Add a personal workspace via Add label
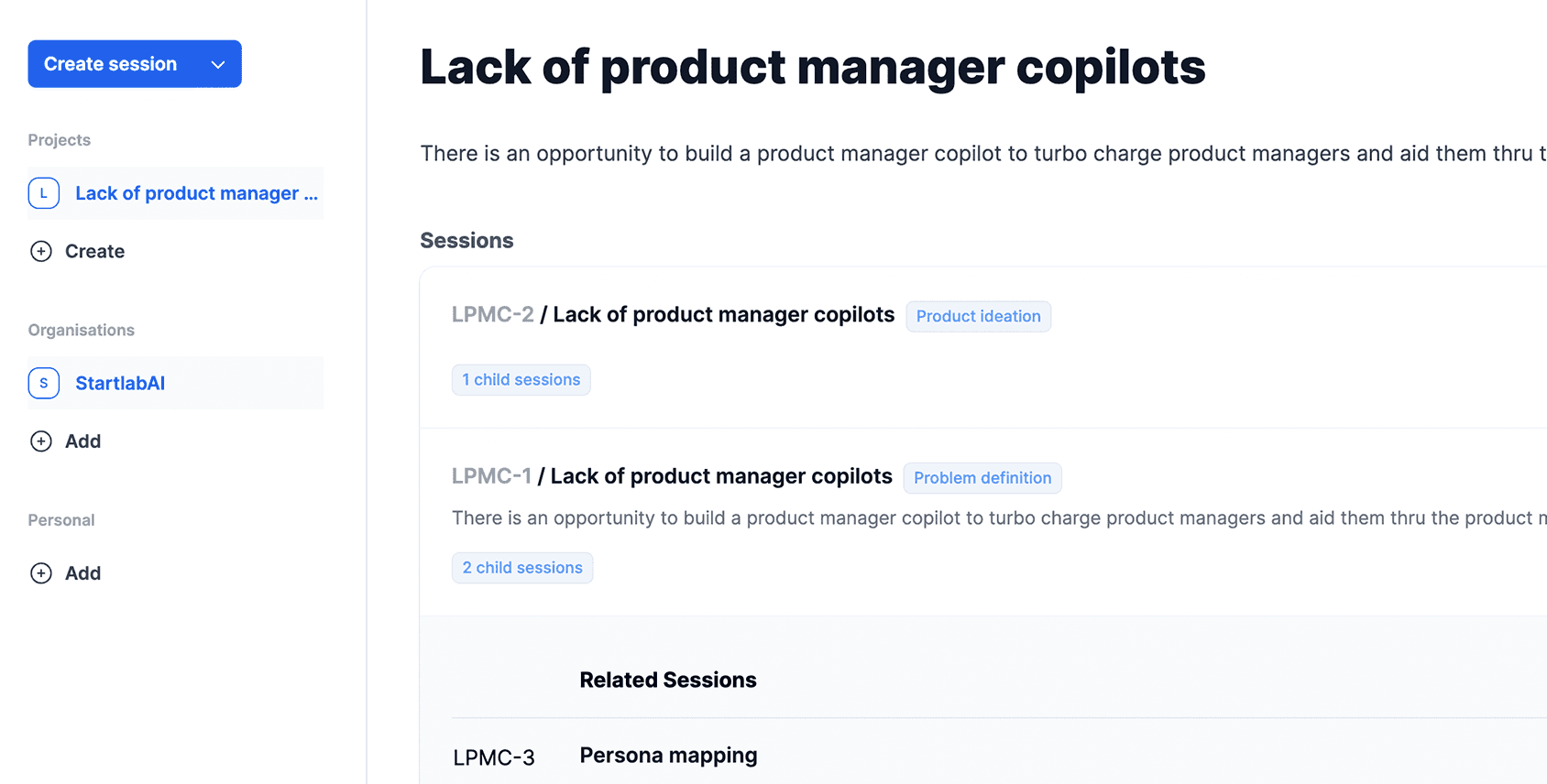 [x=82, y=573]
